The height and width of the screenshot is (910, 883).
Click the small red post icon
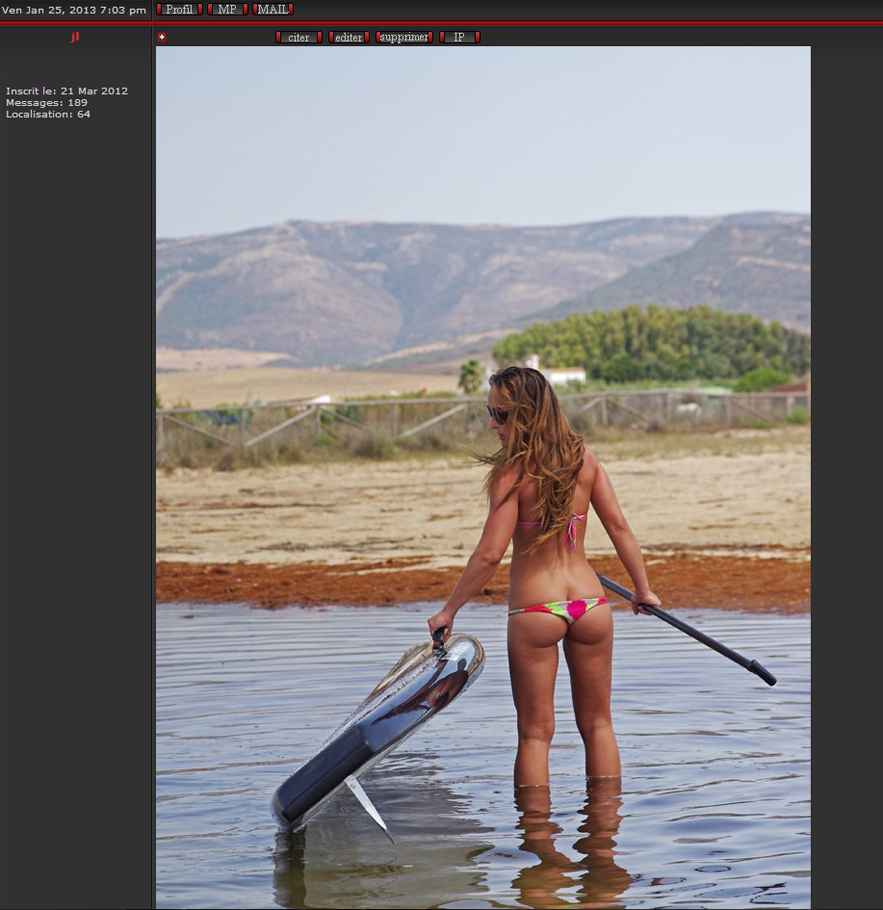(161, 37)
